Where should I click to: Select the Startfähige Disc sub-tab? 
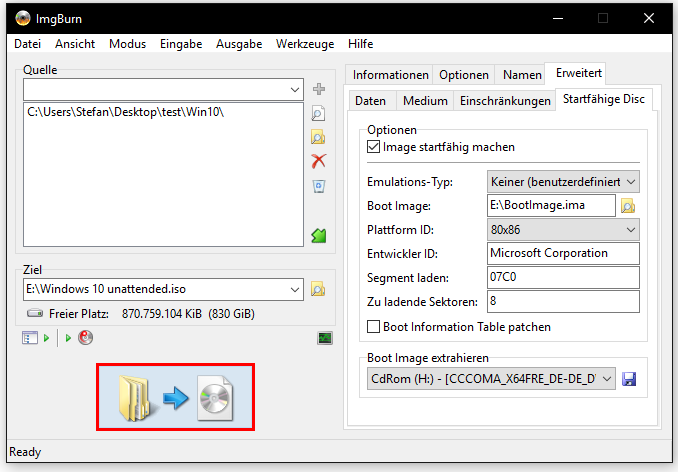604,99
